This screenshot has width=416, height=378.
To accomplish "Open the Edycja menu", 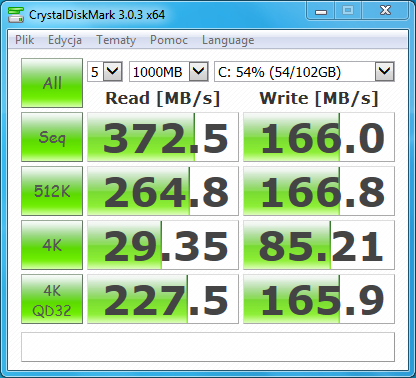I will coord(65,40).
